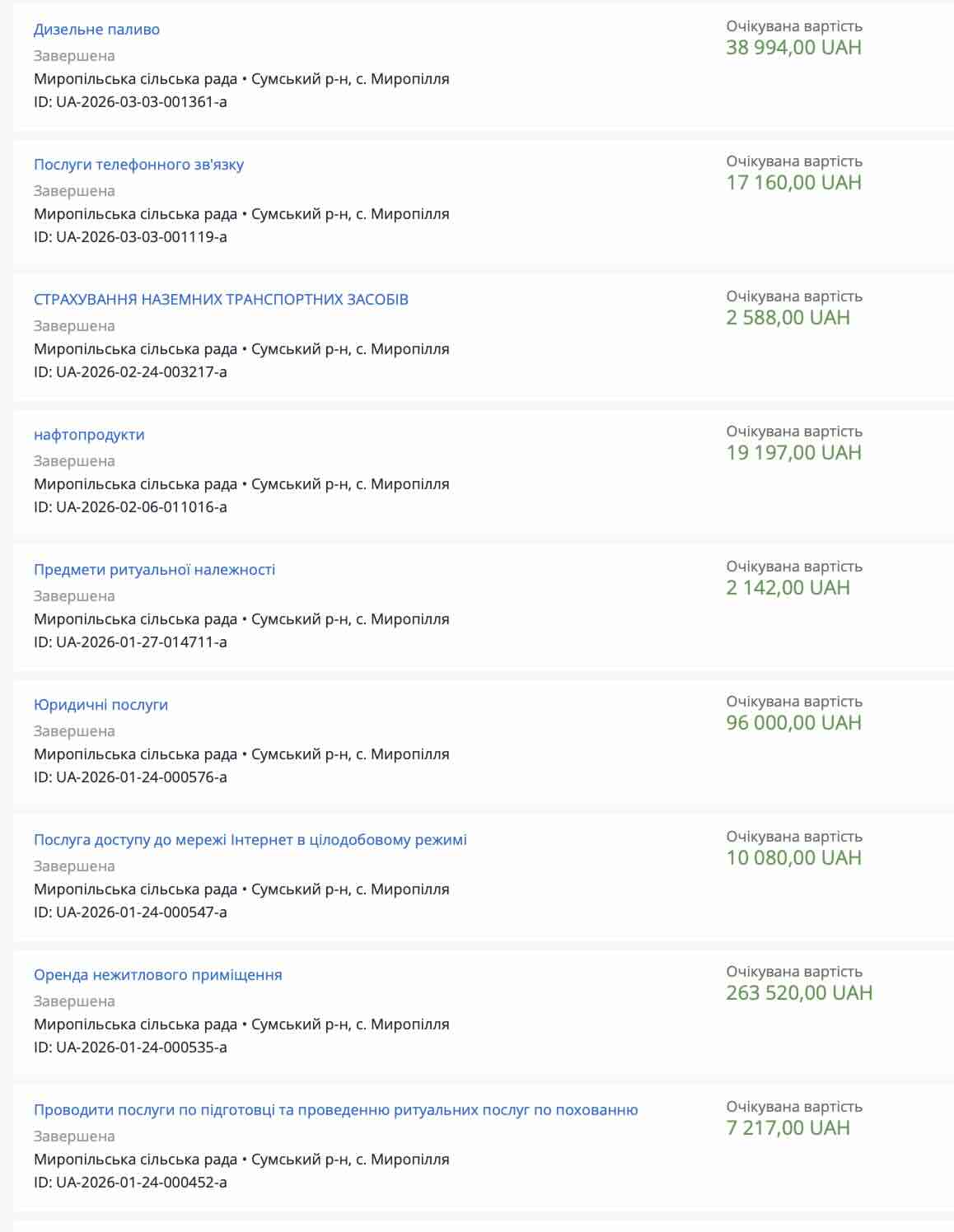954x1232 pixels.
Task: Click the 263 520,00 UAH amount
Action: (x=799, y=993)
